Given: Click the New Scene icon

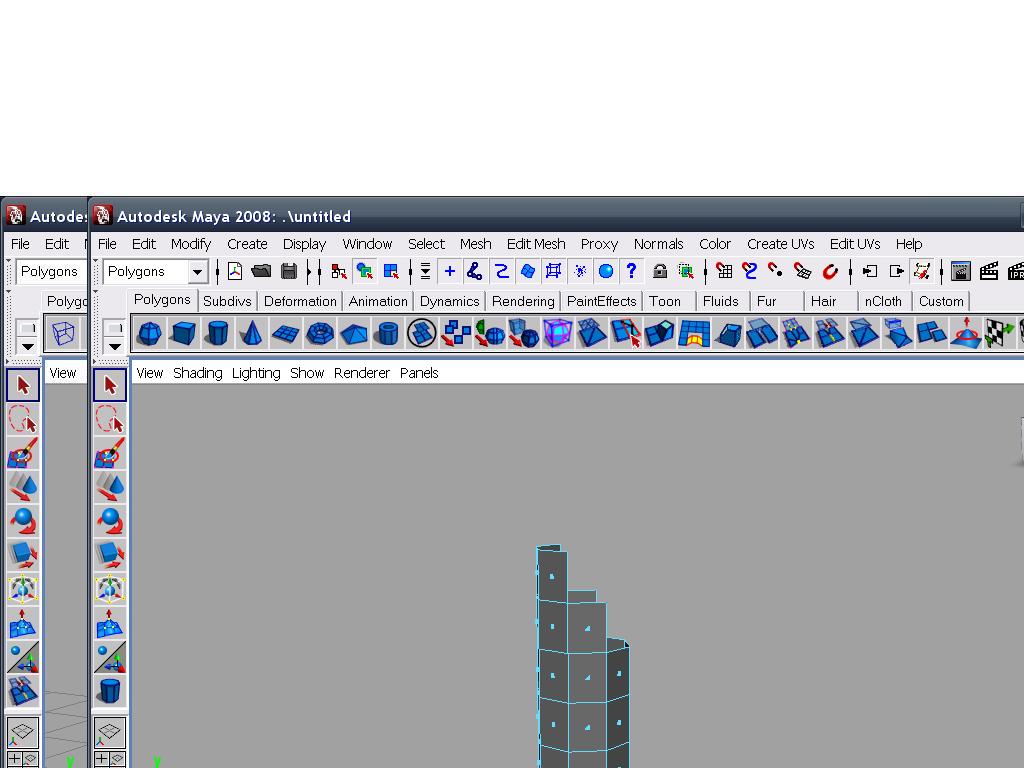Looking at the screenshot, I should 234,271.
